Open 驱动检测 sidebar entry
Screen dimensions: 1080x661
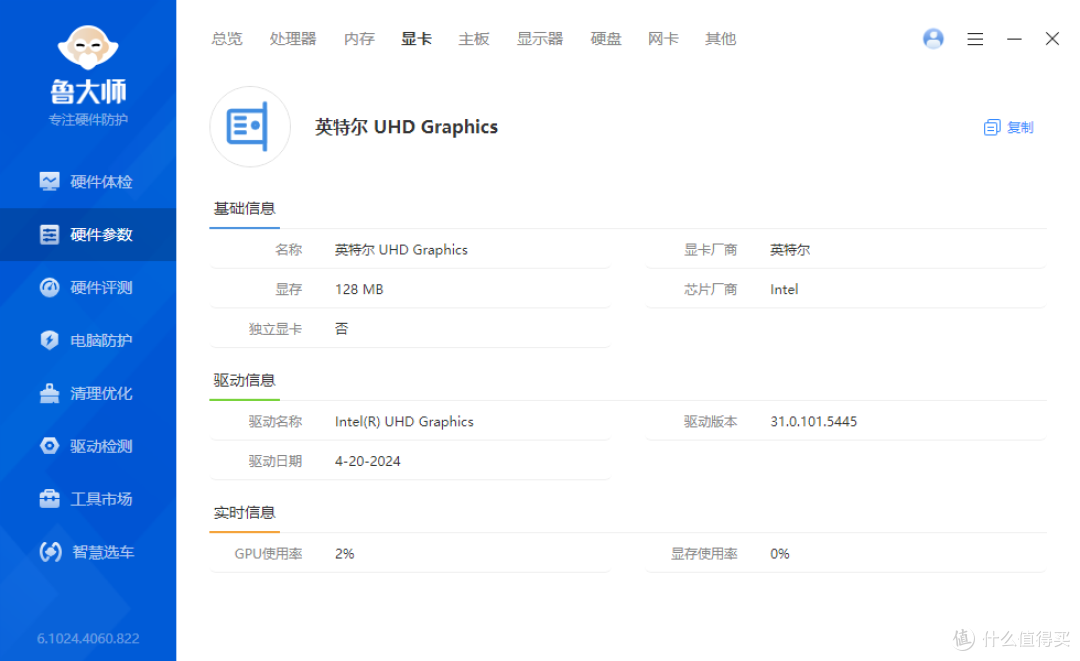tap(87, 446)
